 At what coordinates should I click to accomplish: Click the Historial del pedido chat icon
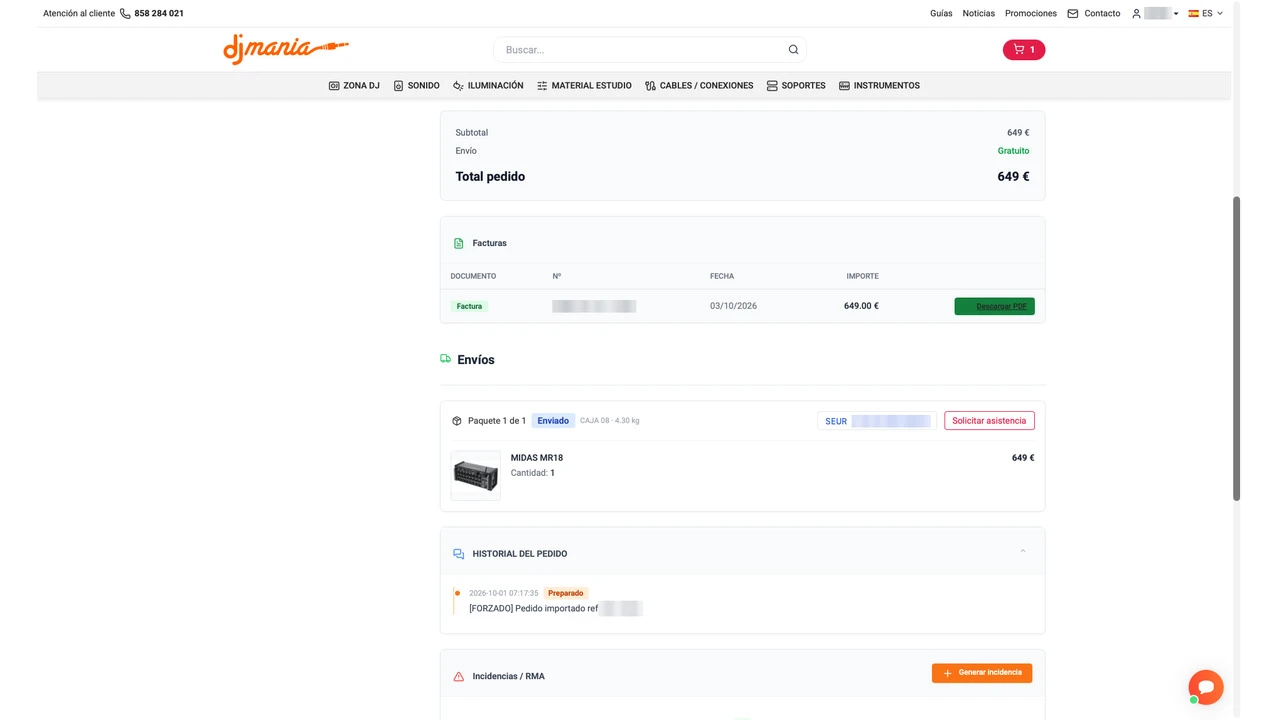coord(459,554)
